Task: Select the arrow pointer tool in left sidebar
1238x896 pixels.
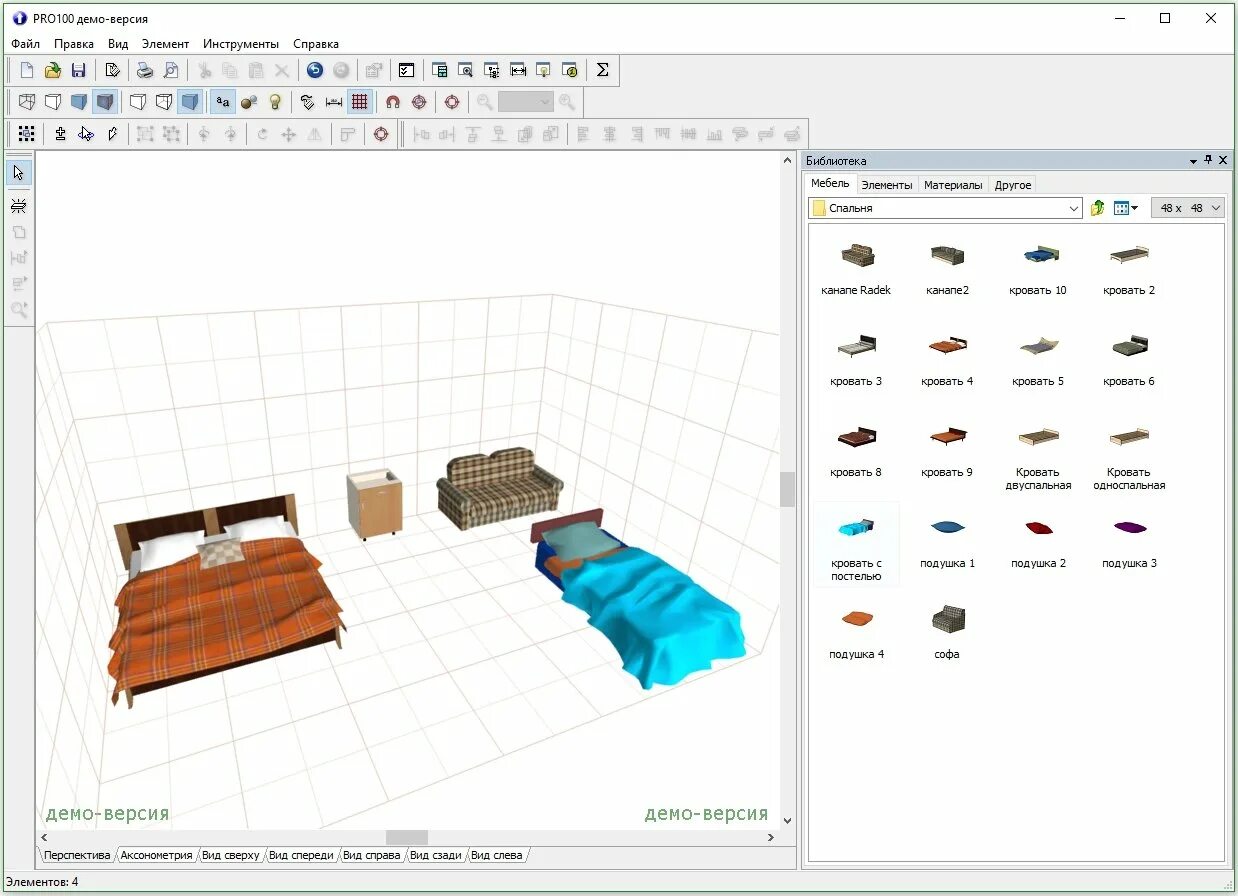Action: (x=19, y=173)
